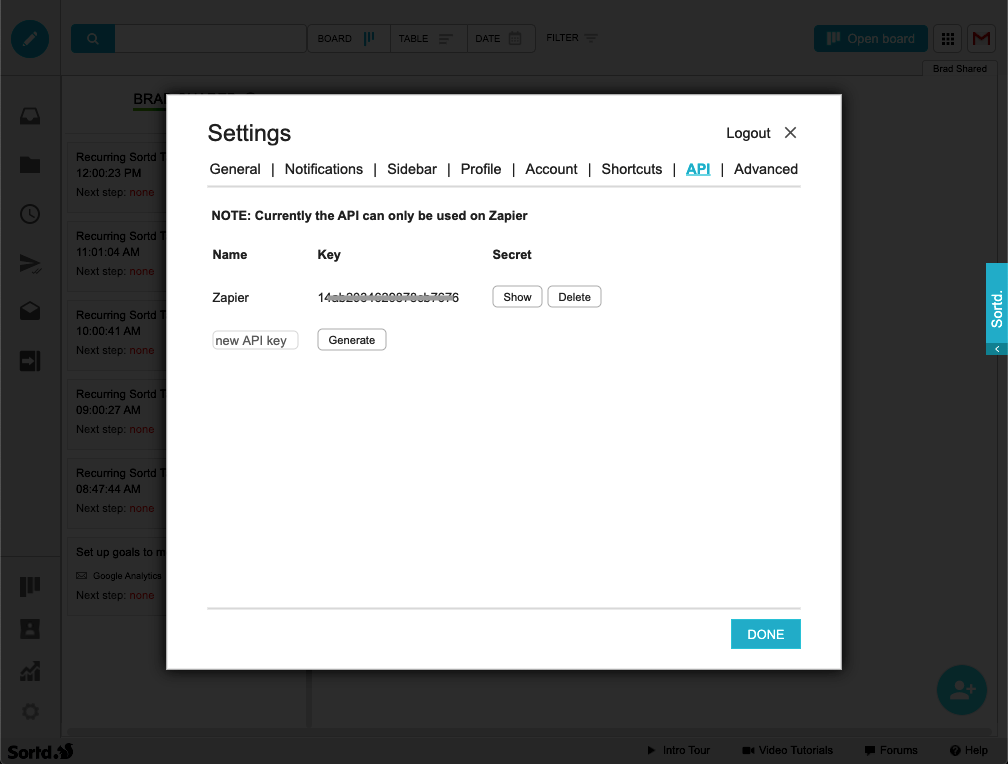Click the arrow-to-board icon in sidebar
This screenshot has width=1008, height=764.
[30, 361]
